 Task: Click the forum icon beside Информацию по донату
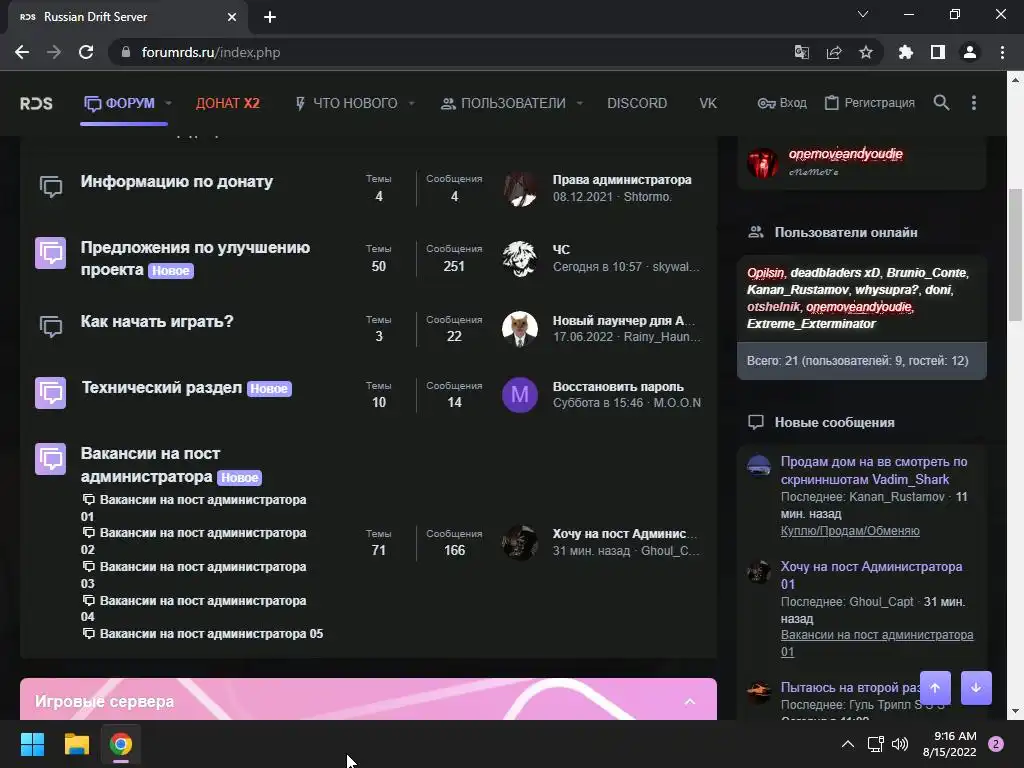pos(50,186)
